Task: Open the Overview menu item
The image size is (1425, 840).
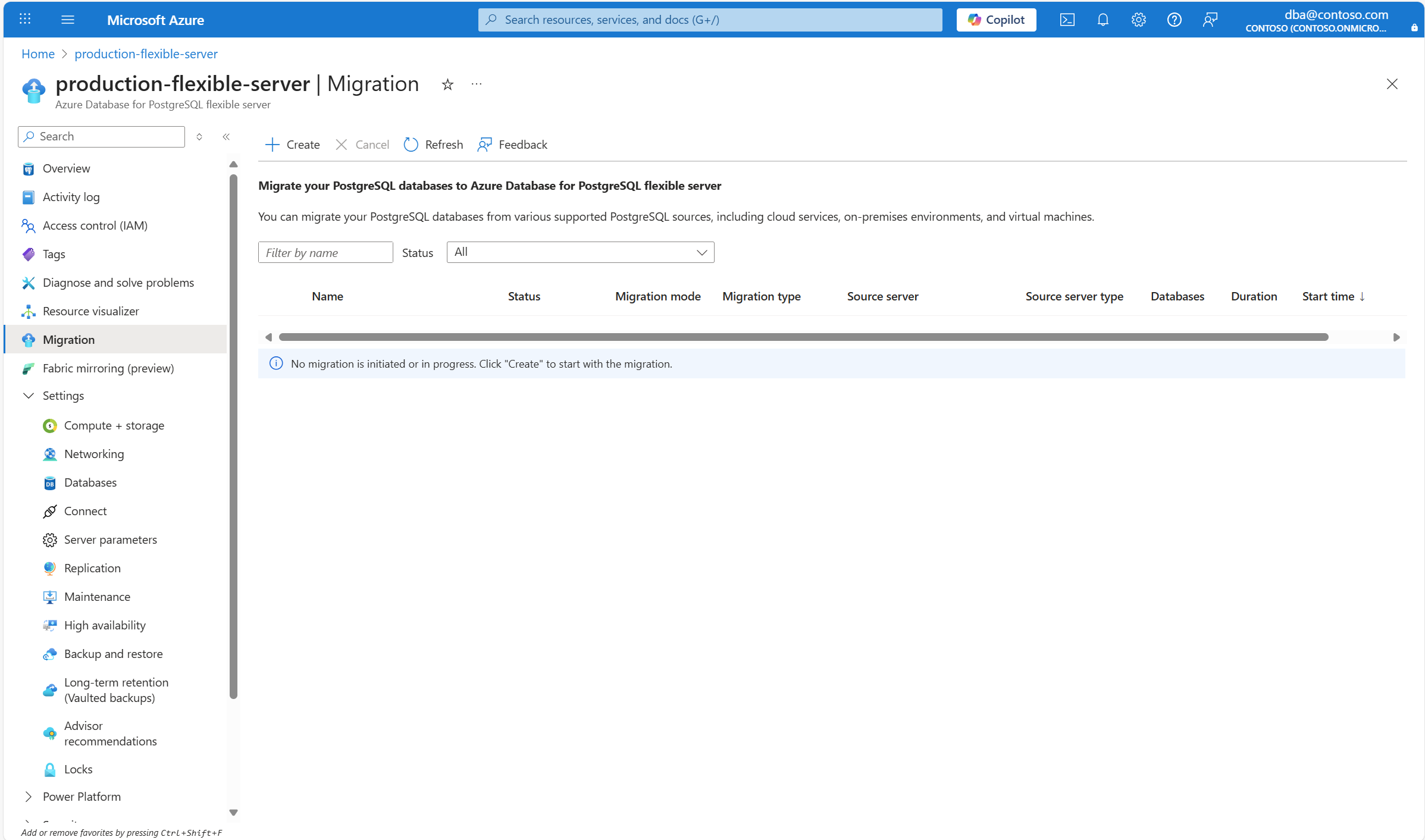Action: (66, 168)
